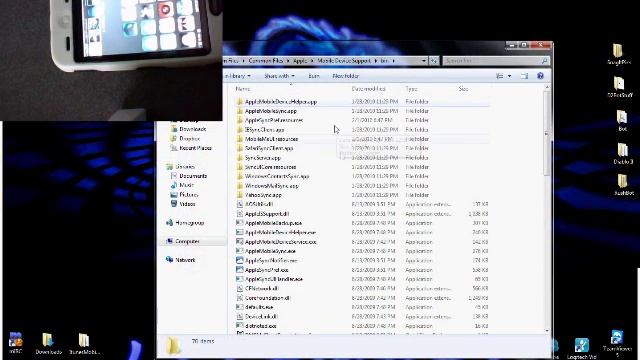640x360 pixels.
Task: Open the AppleMobileDeviceHelper.app folder
Action: coord(281,102)
